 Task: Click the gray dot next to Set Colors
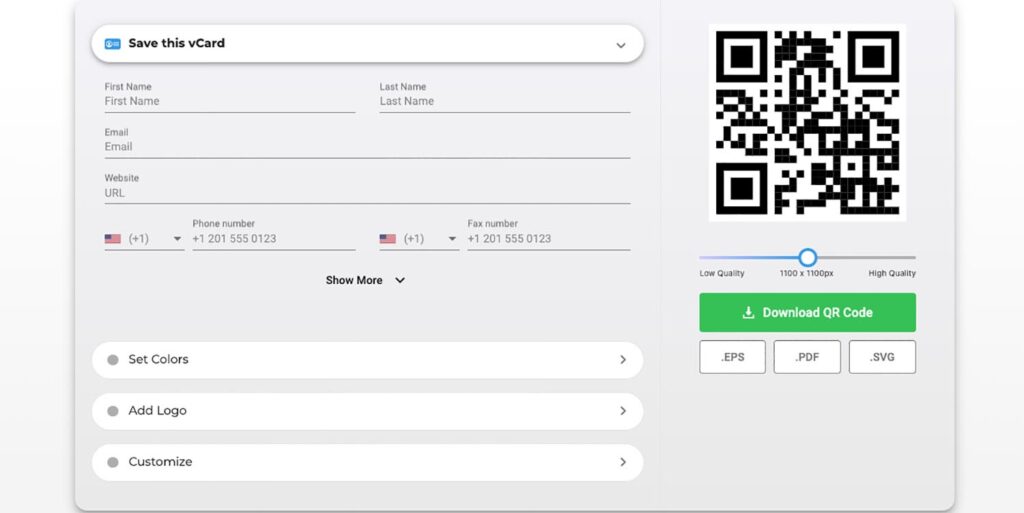coord(113,360)
